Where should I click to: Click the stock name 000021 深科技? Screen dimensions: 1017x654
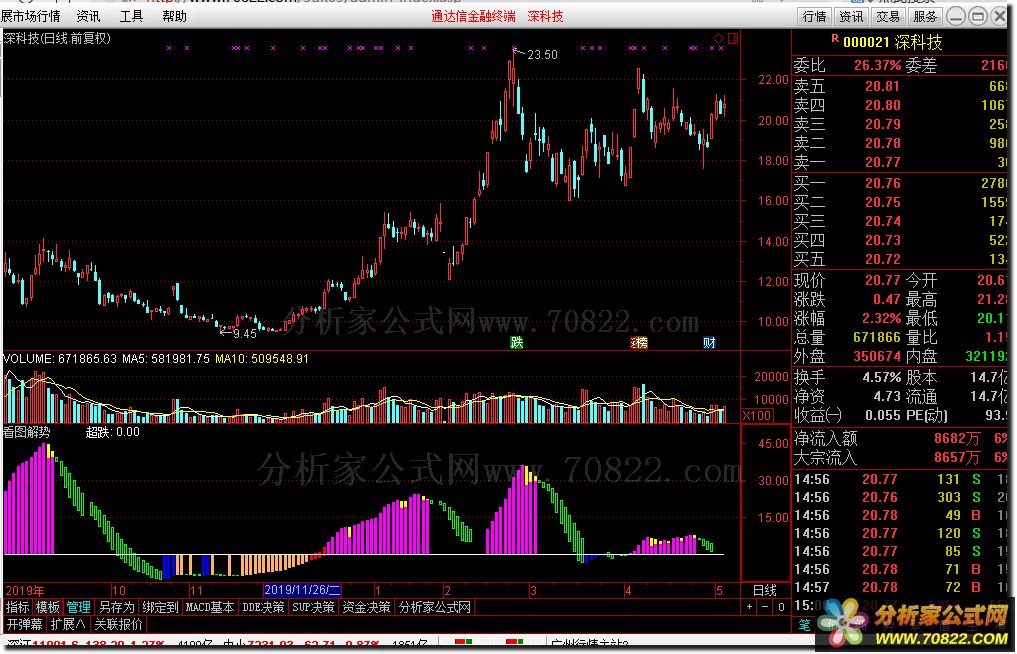(893, 42)
